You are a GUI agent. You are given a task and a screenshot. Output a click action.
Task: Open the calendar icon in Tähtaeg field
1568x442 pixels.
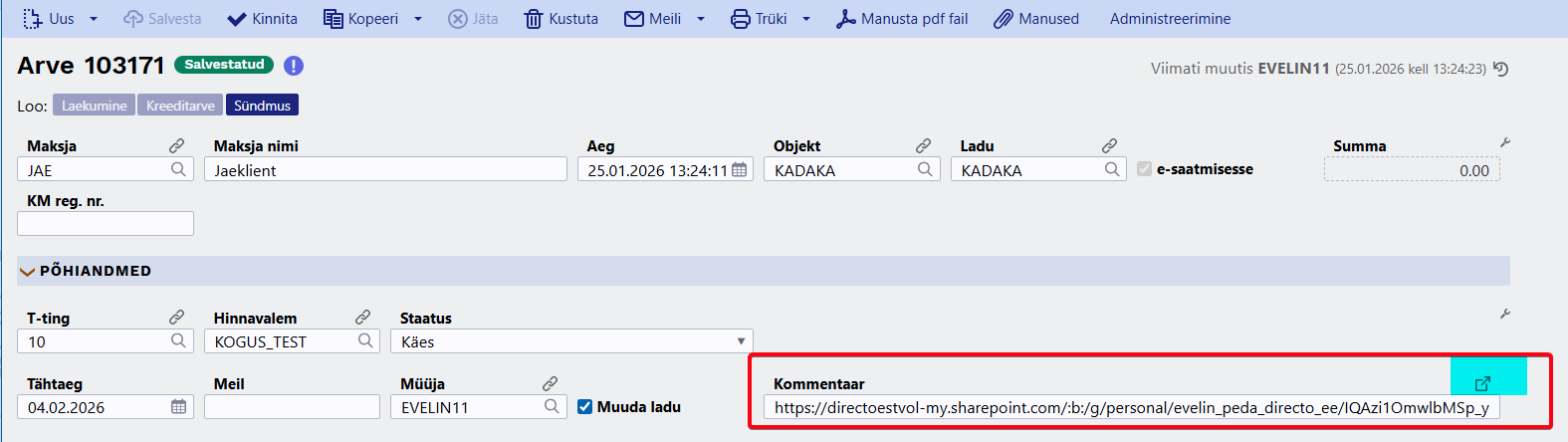click(x=178, y=407)
